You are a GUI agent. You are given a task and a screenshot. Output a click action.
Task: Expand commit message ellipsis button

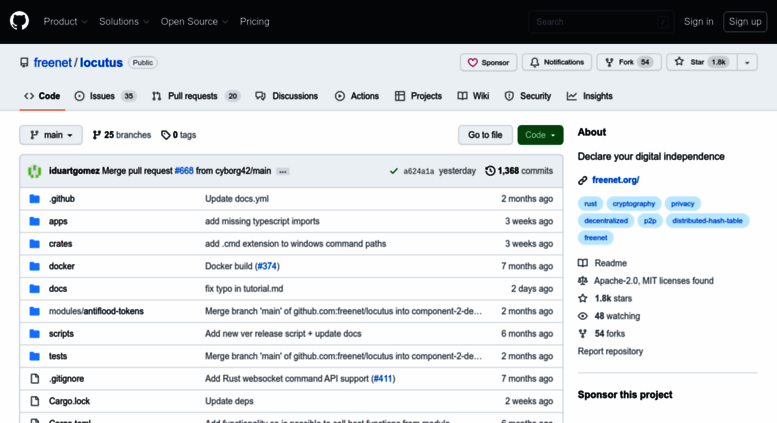tap(282, 171)
